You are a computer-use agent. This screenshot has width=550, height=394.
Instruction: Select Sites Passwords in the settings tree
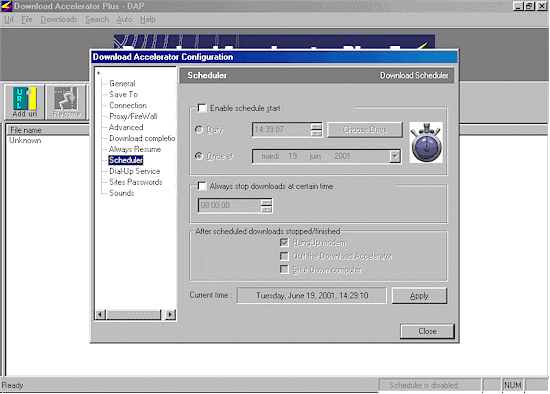(x=135, y=182)
